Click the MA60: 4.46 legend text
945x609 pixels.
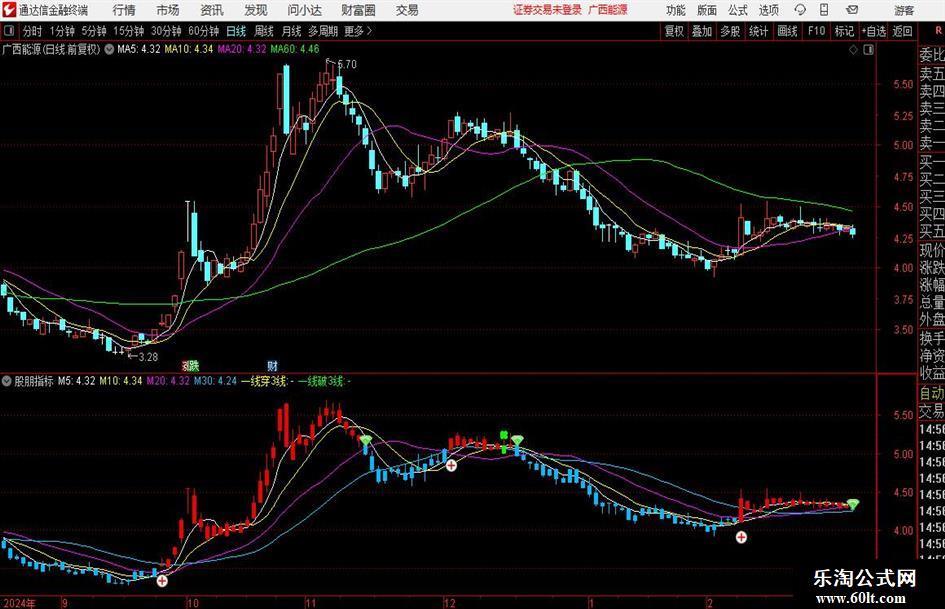point(295,49)
